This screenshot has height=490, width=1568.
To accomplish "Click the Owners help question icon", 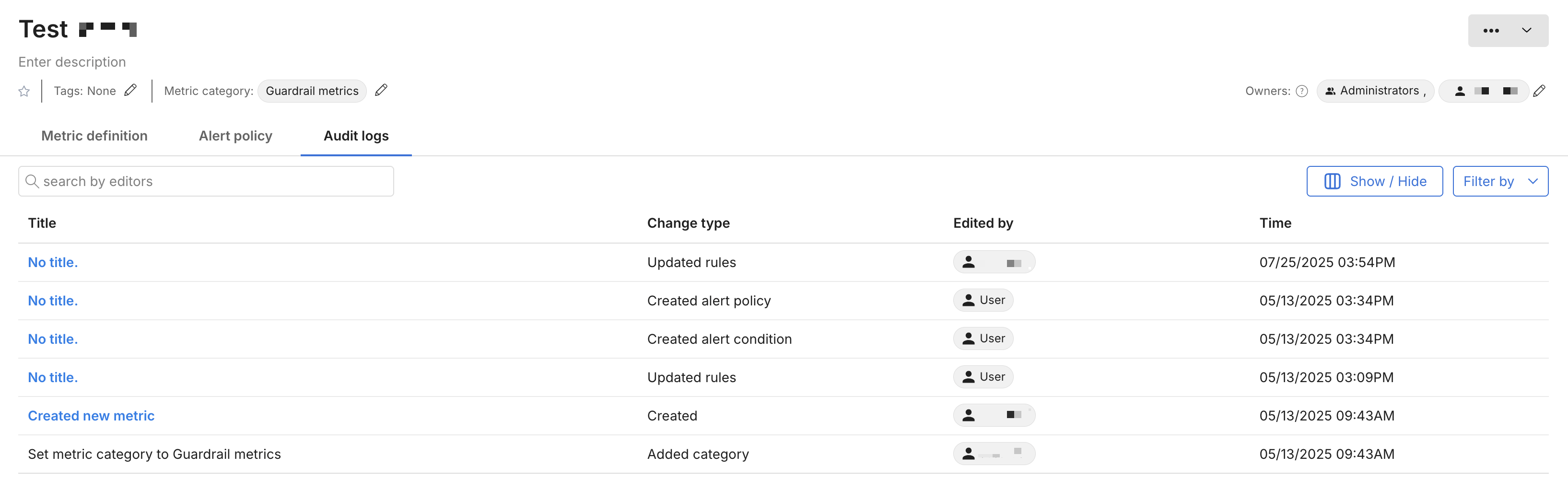I will click(x=1301, y=91).
